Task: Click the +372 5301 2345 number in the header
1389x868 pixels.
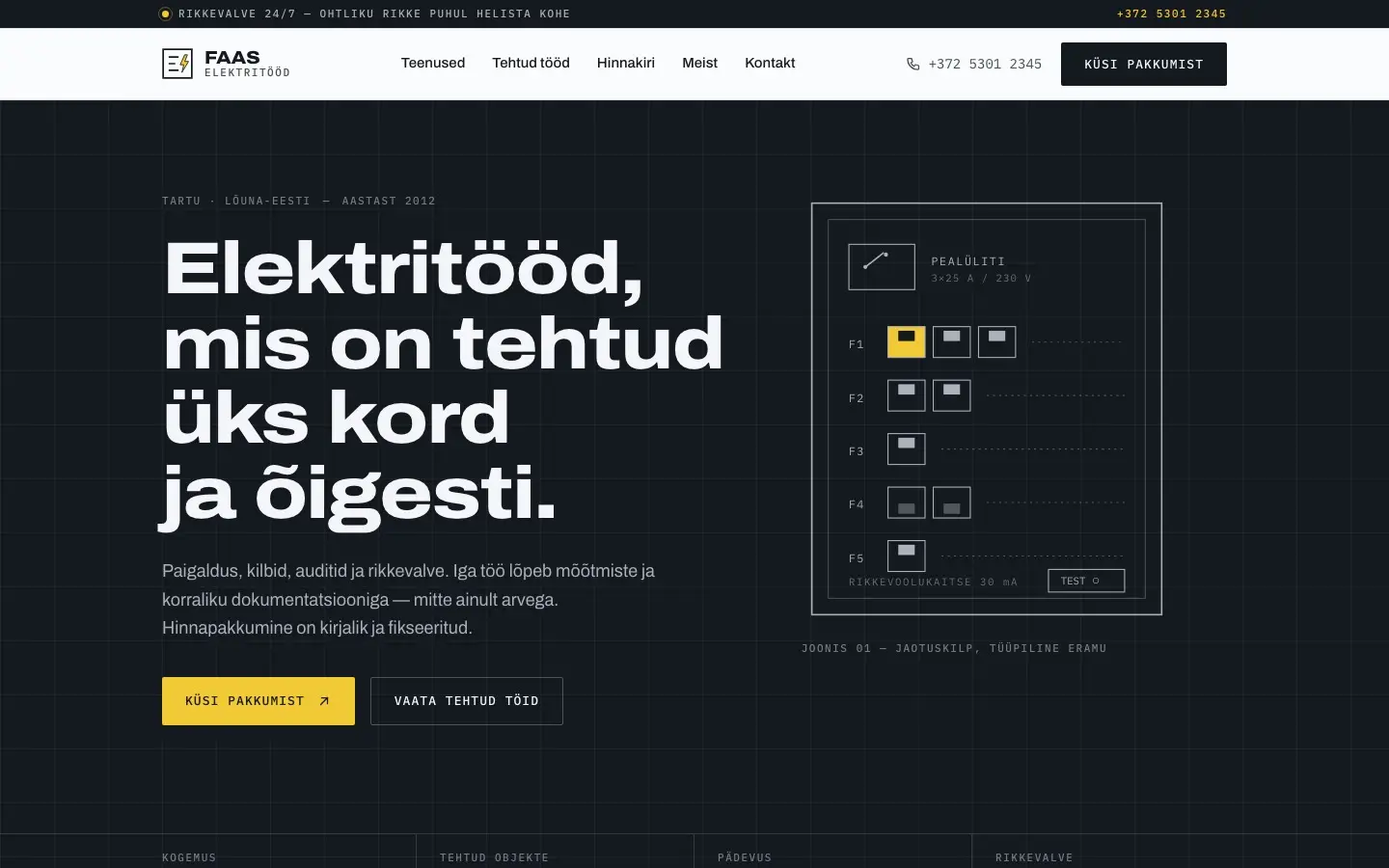Action: [985, 65]
